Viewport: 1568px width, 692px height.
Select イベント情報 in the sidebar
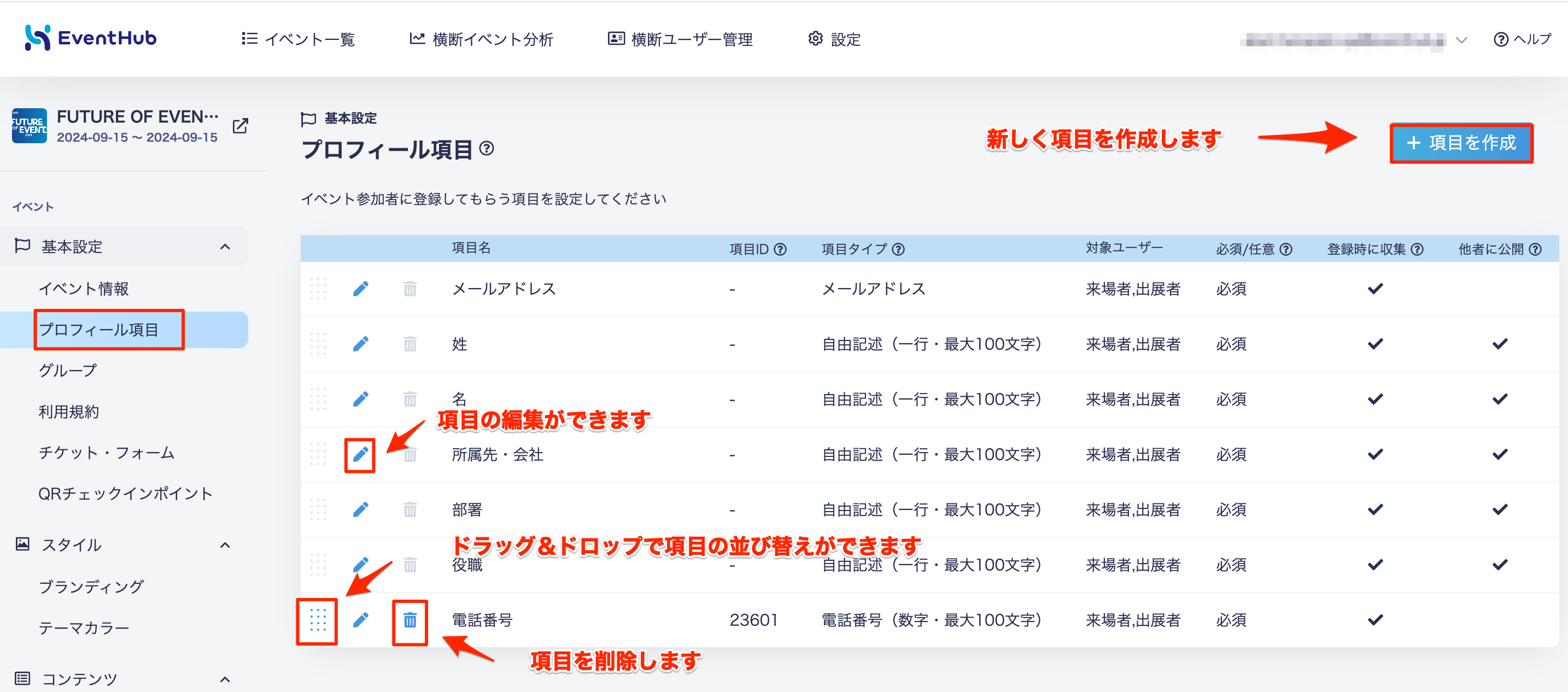pos(84,289)
